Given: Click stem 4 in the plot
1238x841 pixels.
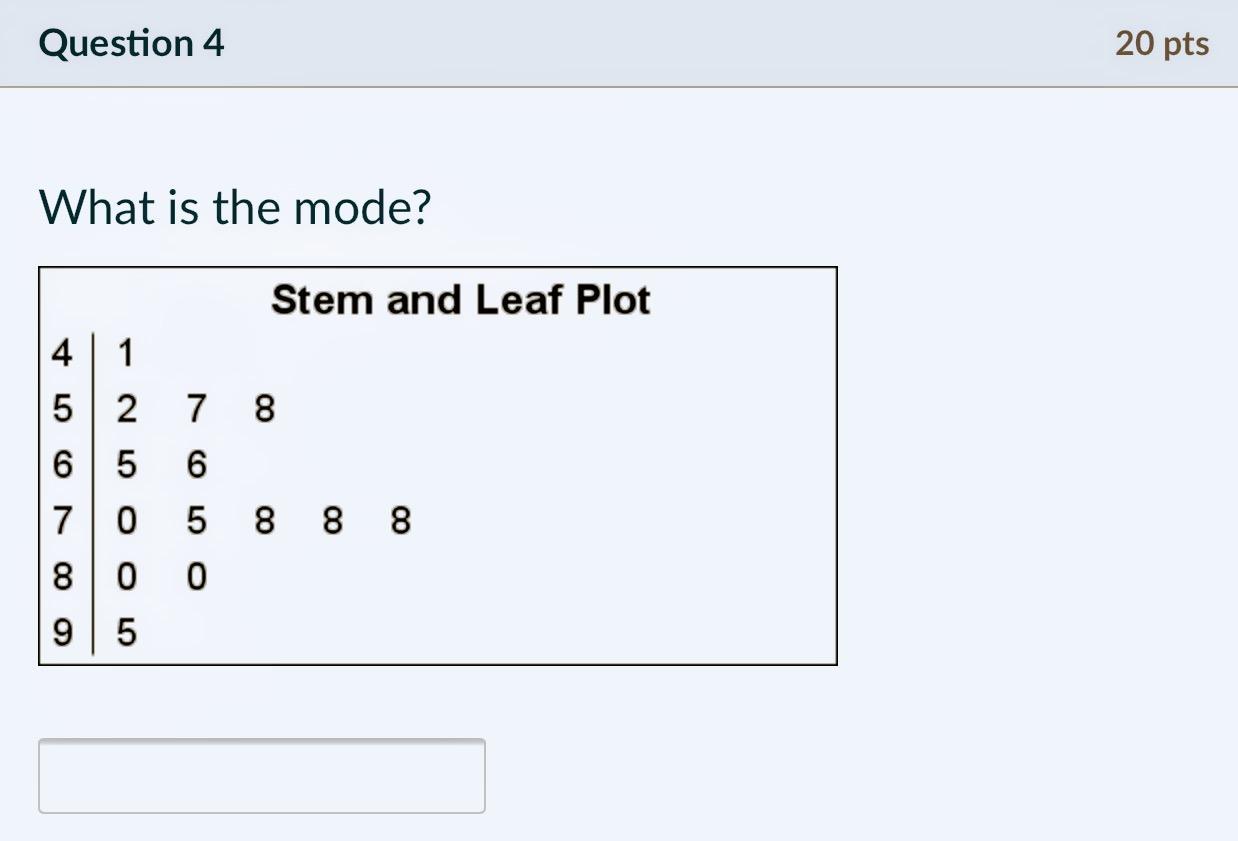Looking at the screenshot, I should [x=62, y=353].
